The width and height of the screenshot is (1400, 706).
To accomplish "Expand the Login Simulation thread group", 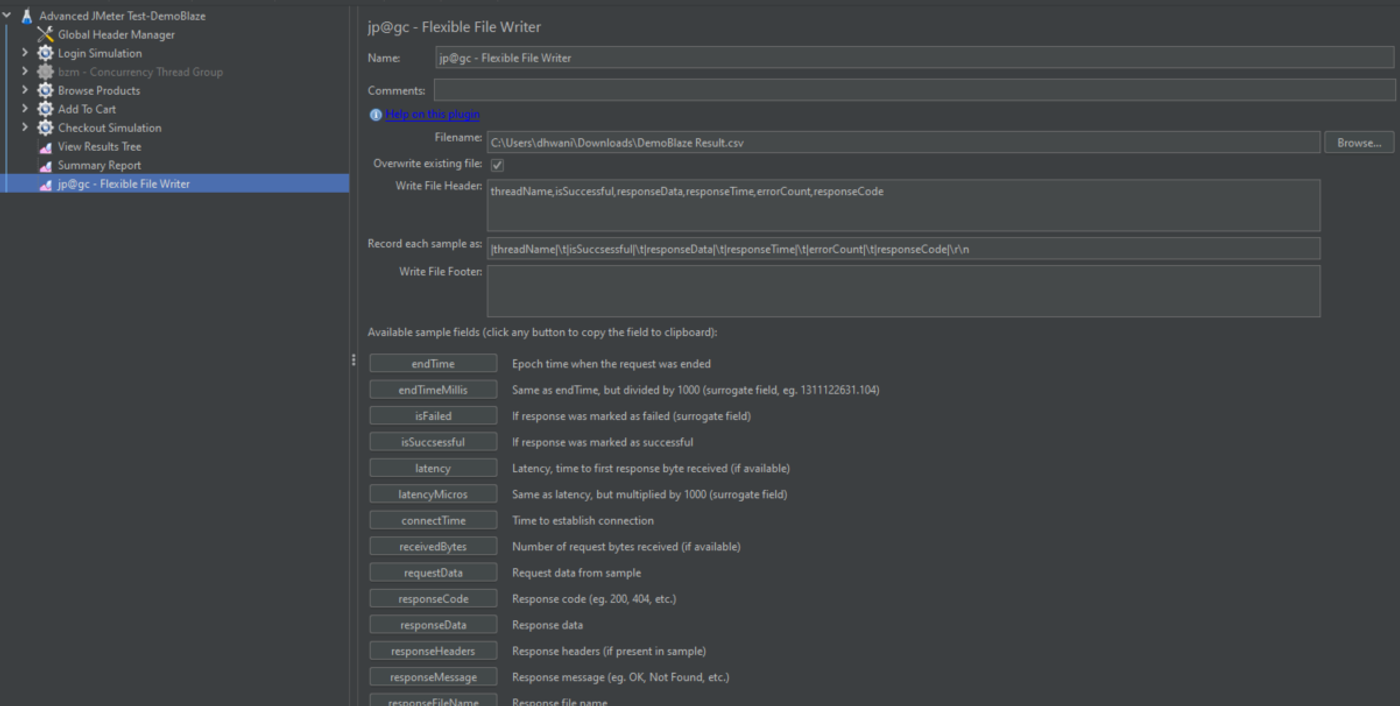I will coord(25,53).
